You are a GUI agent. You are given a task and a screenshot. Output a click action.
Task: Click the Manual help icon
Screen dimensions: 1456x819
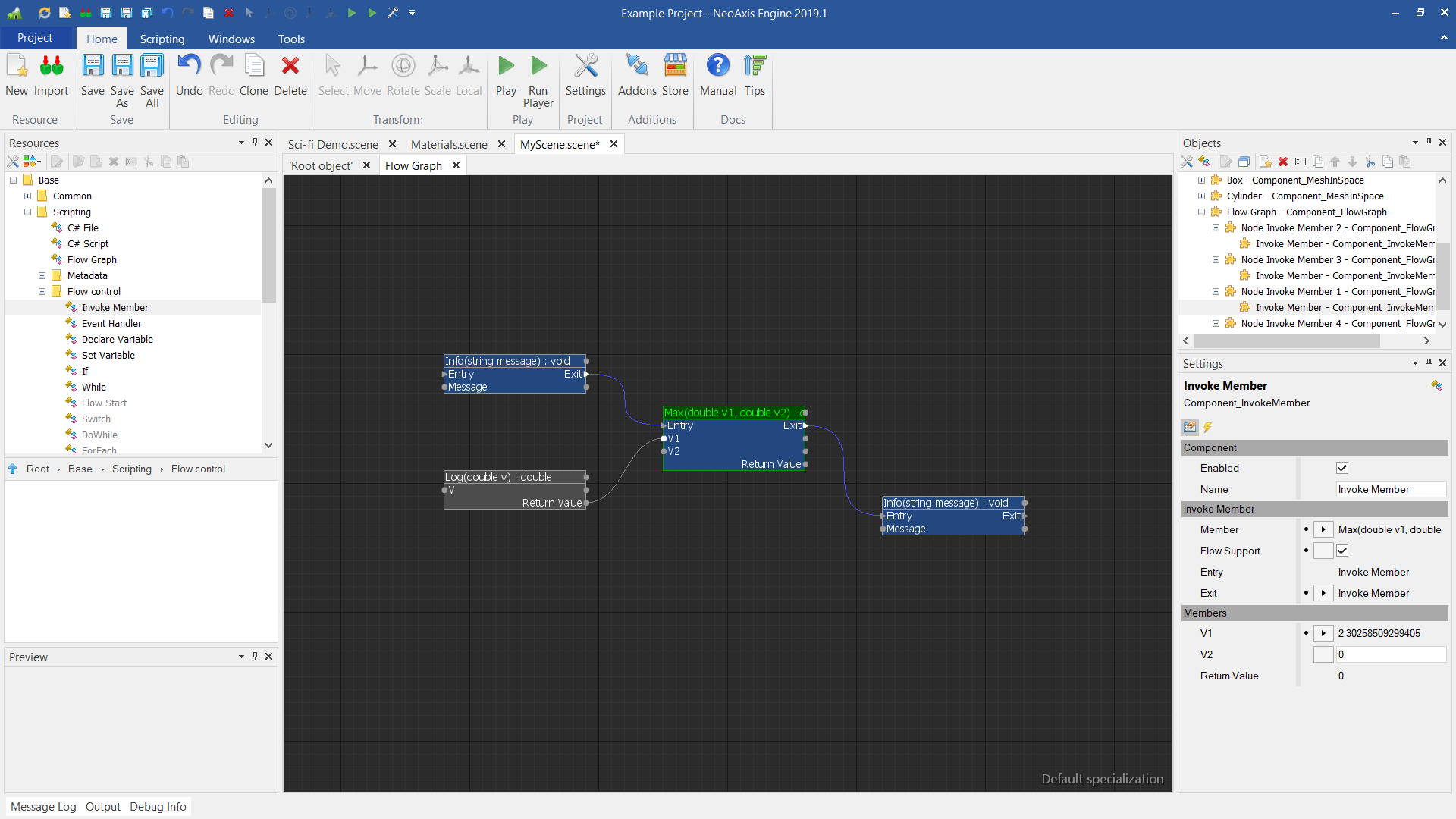tap(717, 67)
